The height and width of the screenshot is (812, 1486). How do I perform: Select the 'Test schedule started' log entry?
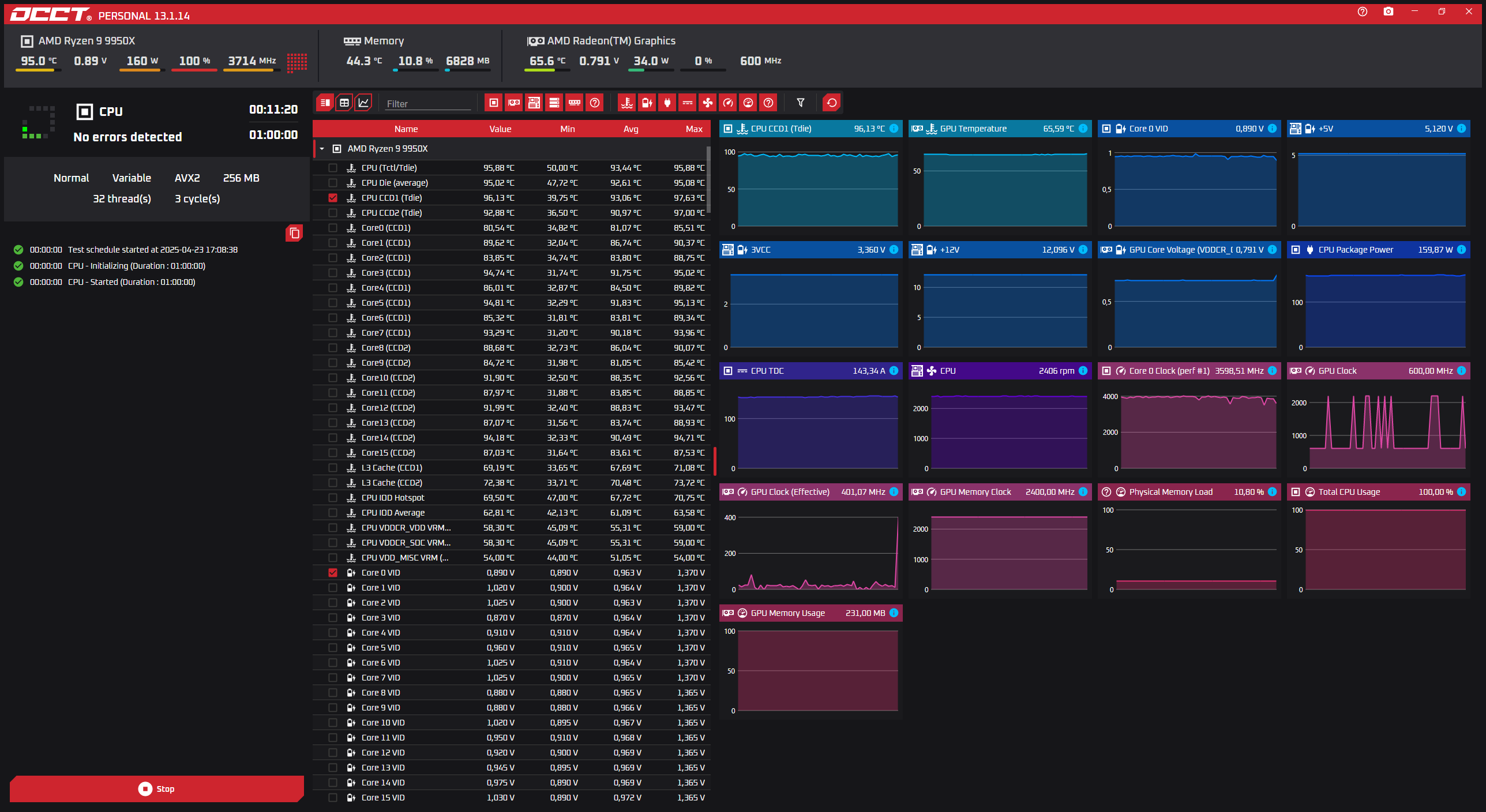click(153, 250)
